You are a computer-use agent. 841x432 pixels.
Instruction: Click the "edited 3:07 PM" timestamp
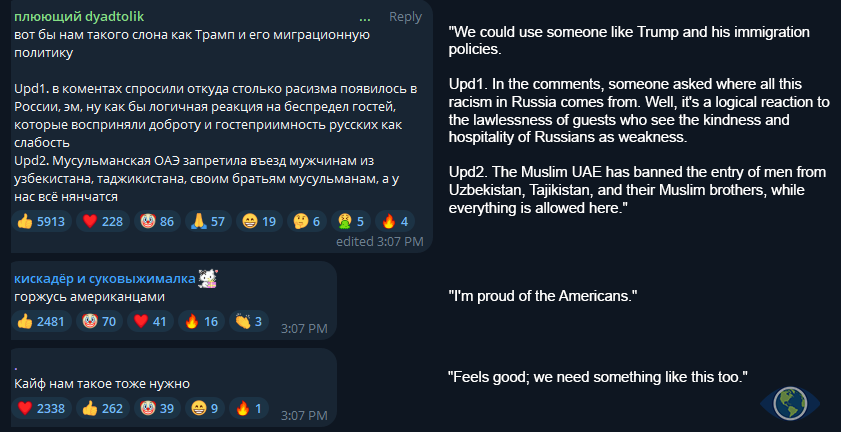pos(379,241)
